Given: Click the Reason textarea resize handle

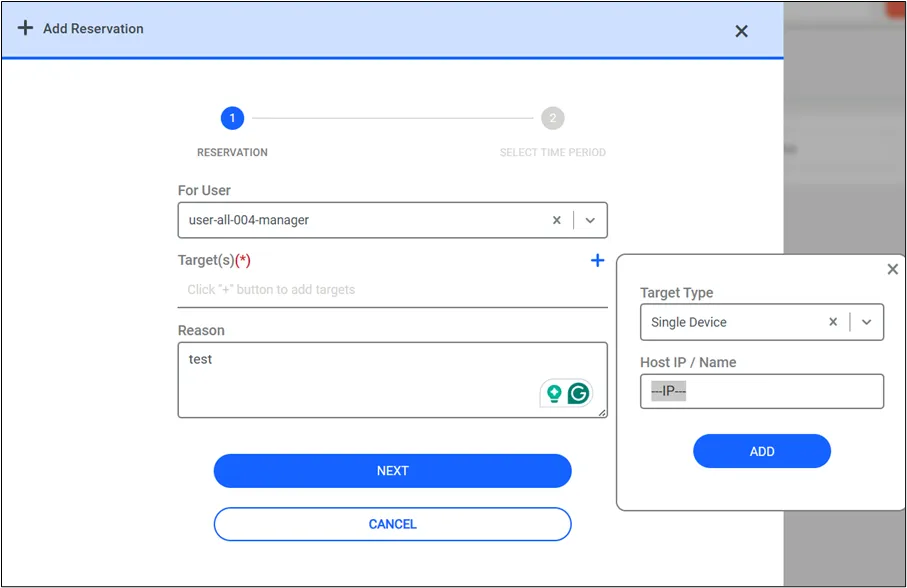Looking at the screenshot, I should 602,412.
